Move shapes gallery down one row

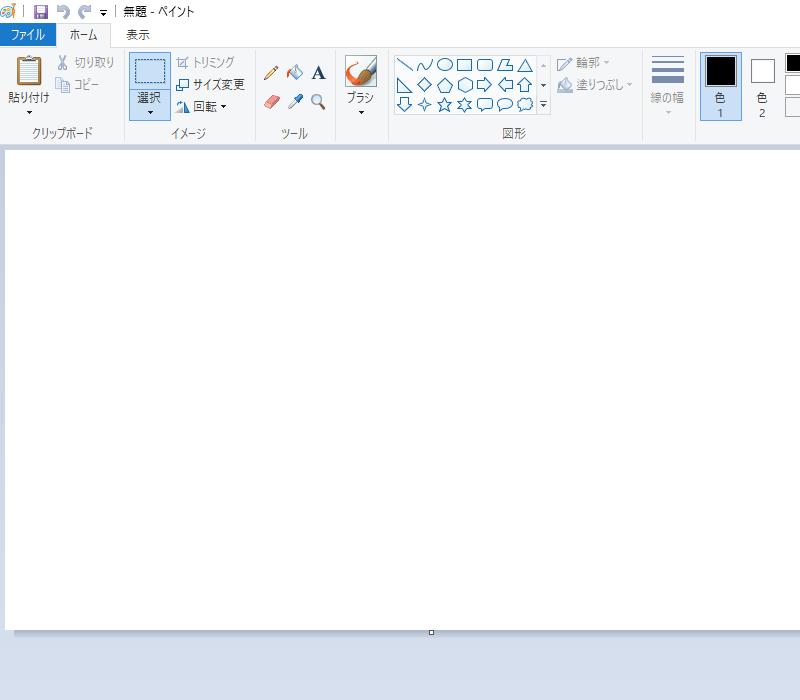click(x=543, y=85)
